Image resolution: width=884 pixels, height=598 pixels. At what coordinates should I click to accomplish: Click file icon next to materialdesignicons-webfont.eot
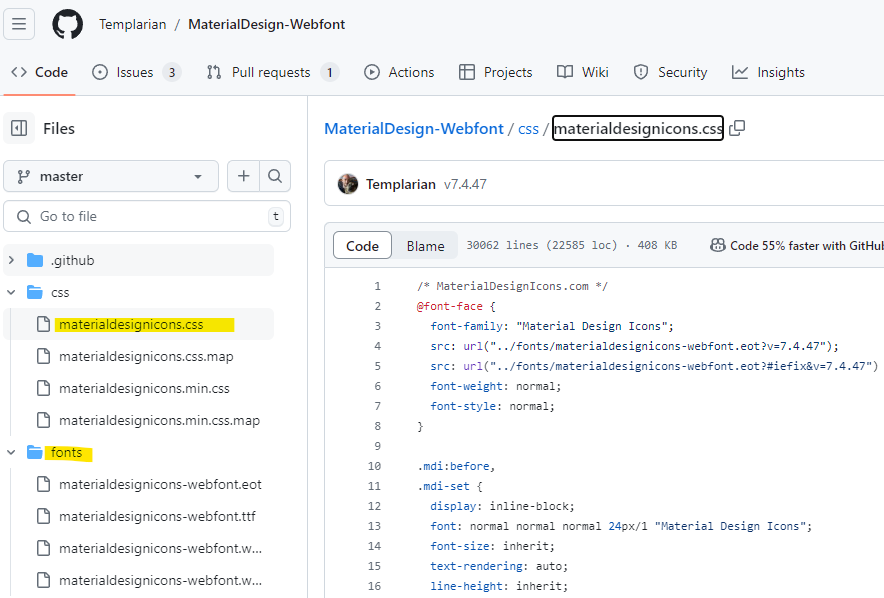(43, 485)
